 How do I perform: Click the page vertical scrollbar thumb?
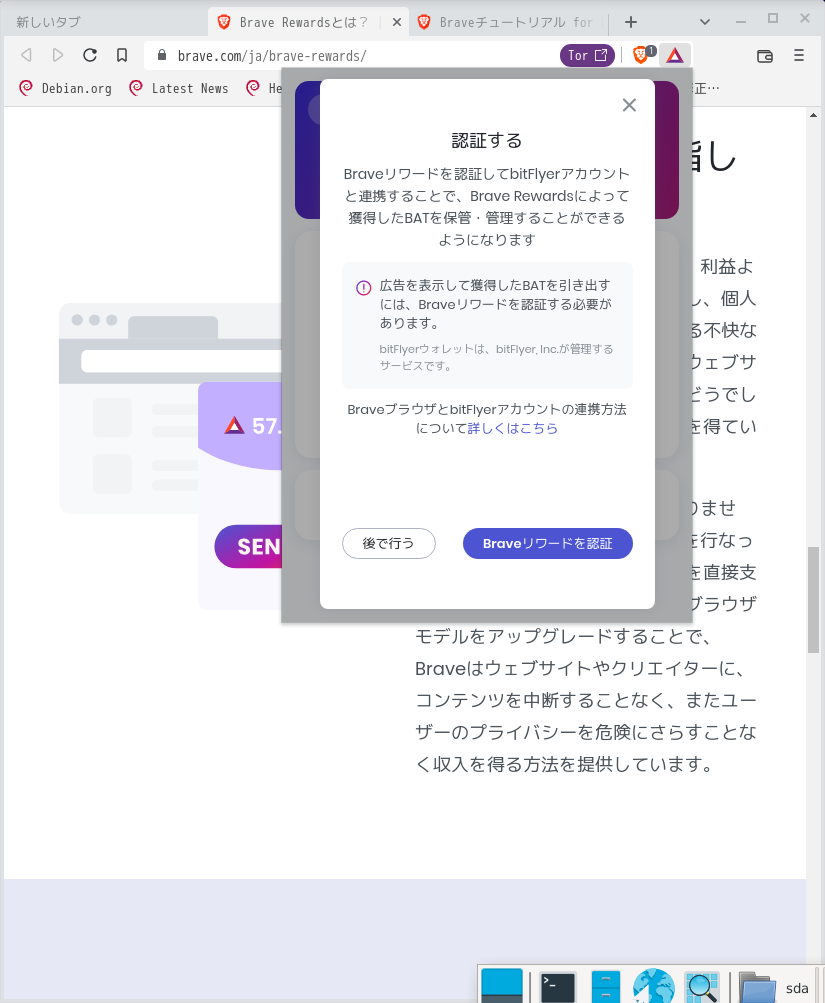click(813, 600)
